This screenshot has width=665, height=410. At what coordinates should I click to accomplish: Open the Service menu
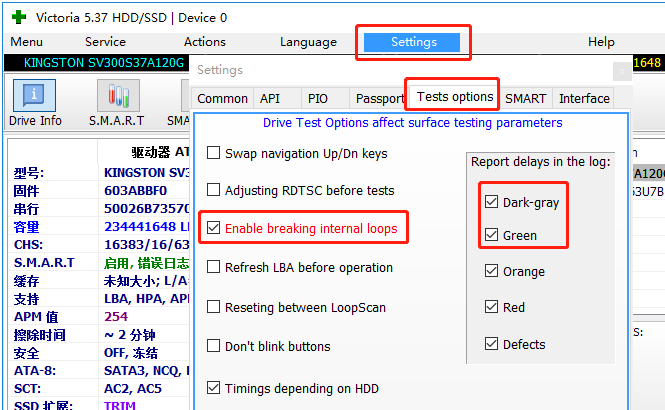click(x=105, y=42)
